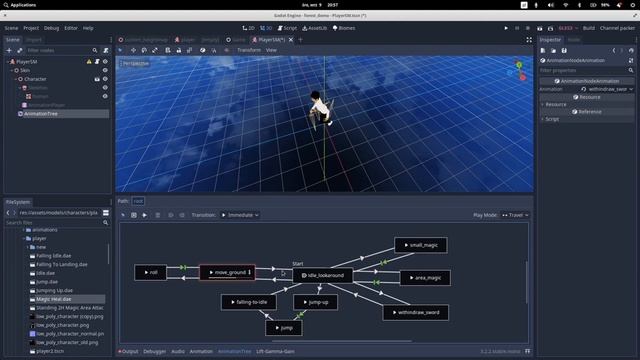
Task: Open the AssetLib workspace
Action: coord(315,28)
